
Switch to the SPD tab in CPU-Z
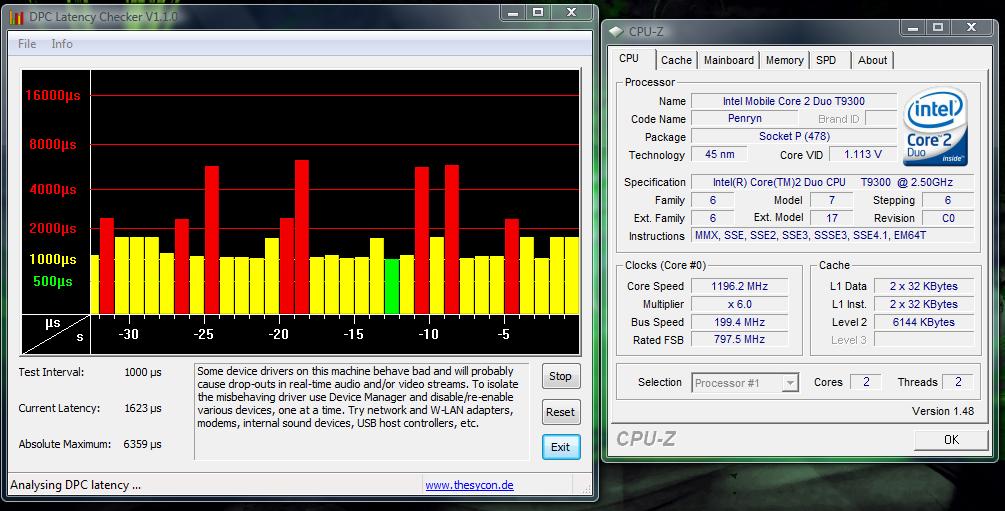[826, 60]
